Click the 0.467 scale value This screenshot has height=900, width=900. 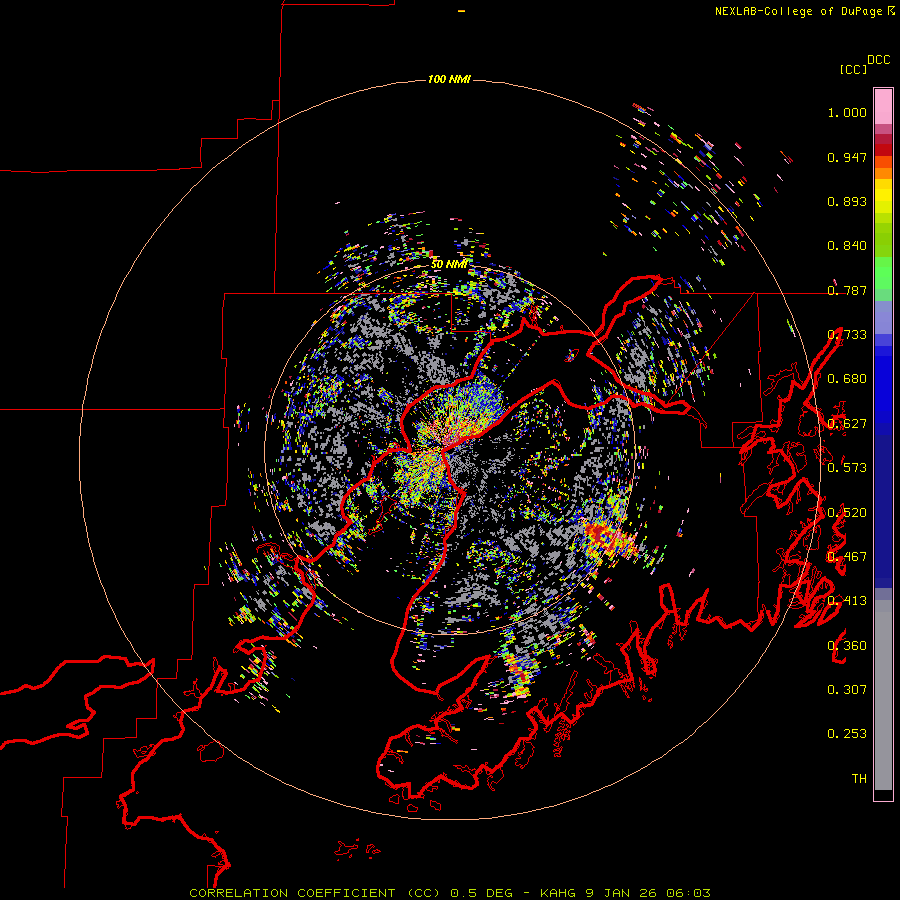pos(847,557)
